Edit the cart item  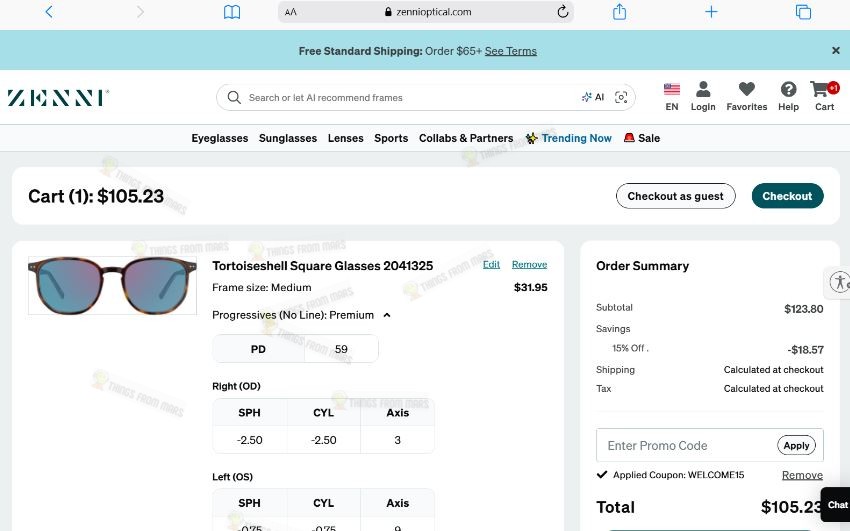click(x=491, y=264)
